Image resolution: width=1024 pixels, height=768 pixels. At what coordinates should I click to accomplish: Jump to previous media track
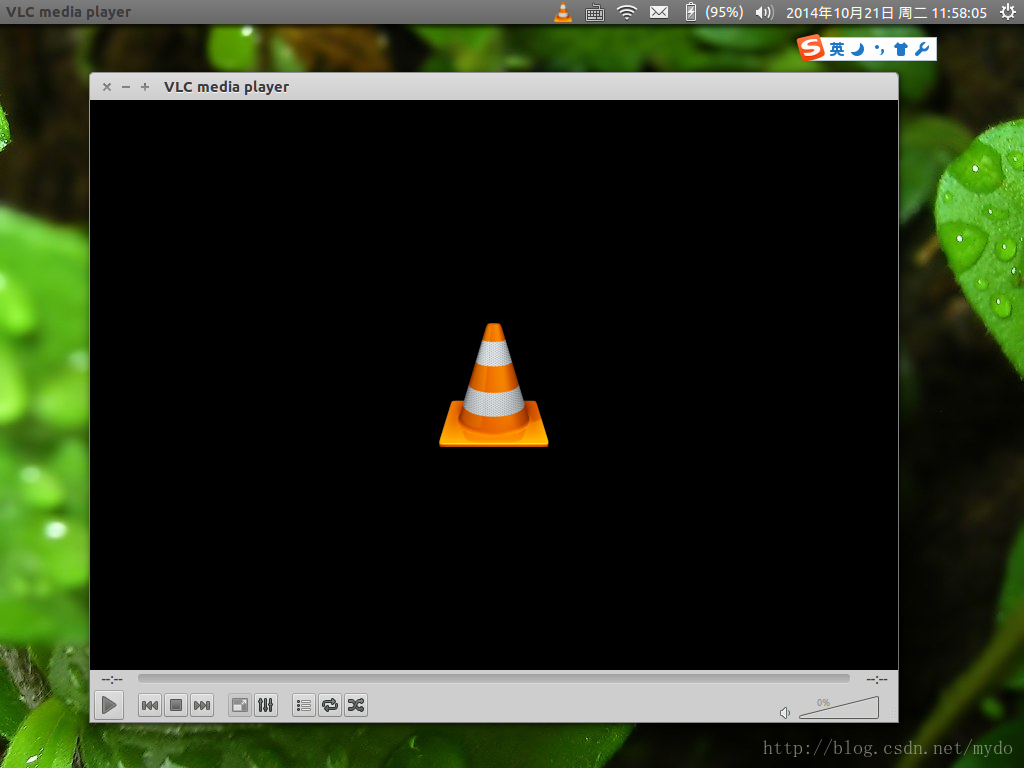[150, 705]
